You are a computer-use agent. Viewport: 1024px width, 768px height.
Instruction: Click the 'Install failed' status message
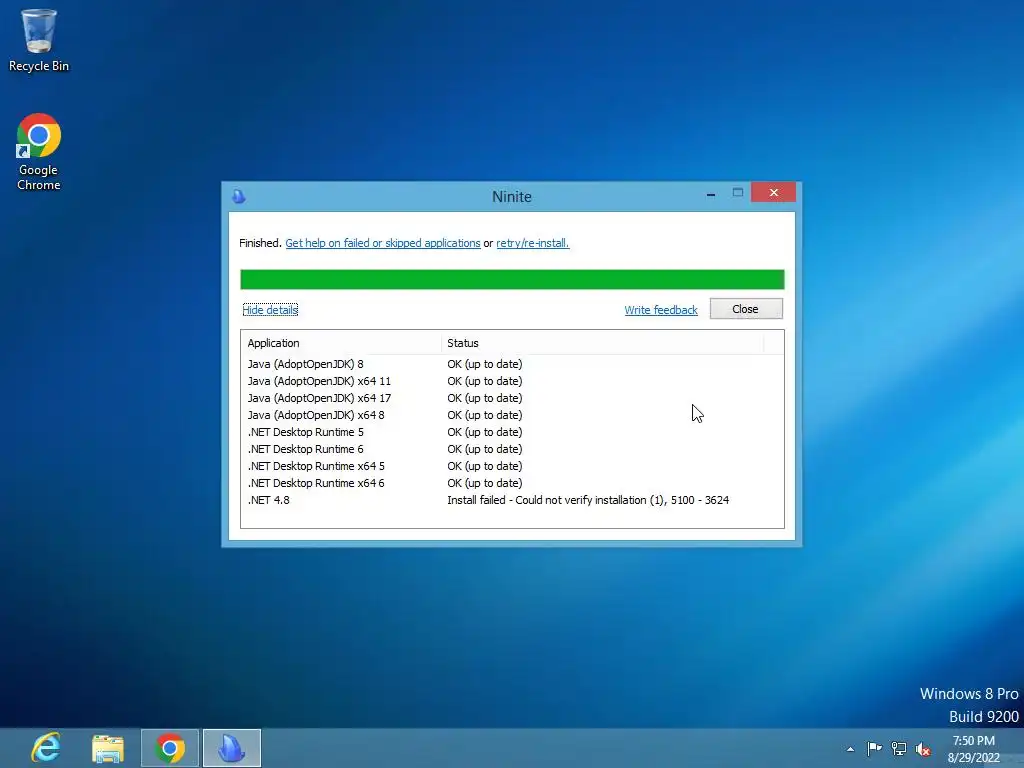588,500
